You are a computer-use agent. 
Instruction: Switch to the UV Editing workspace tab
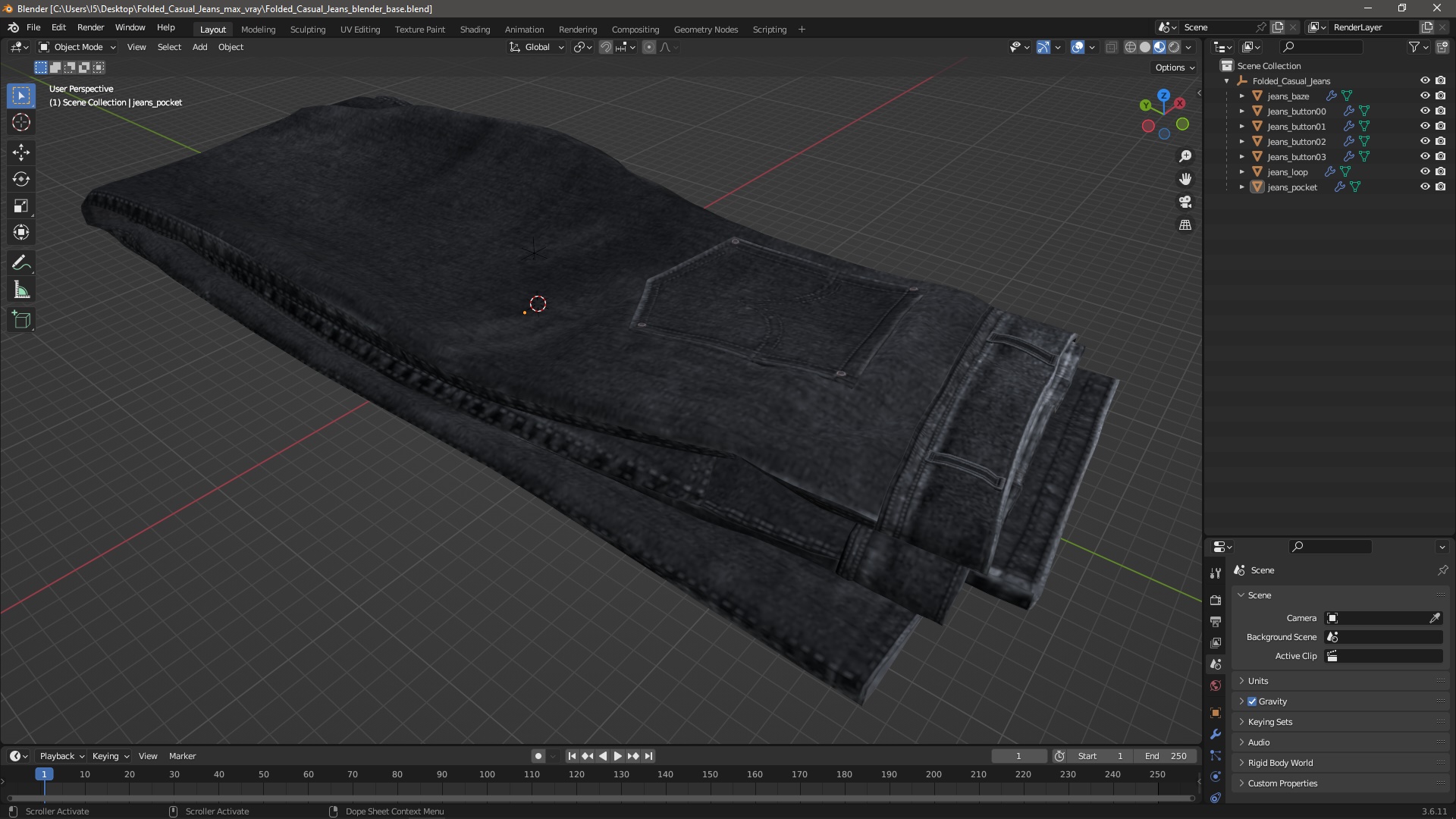pos(359,30)
